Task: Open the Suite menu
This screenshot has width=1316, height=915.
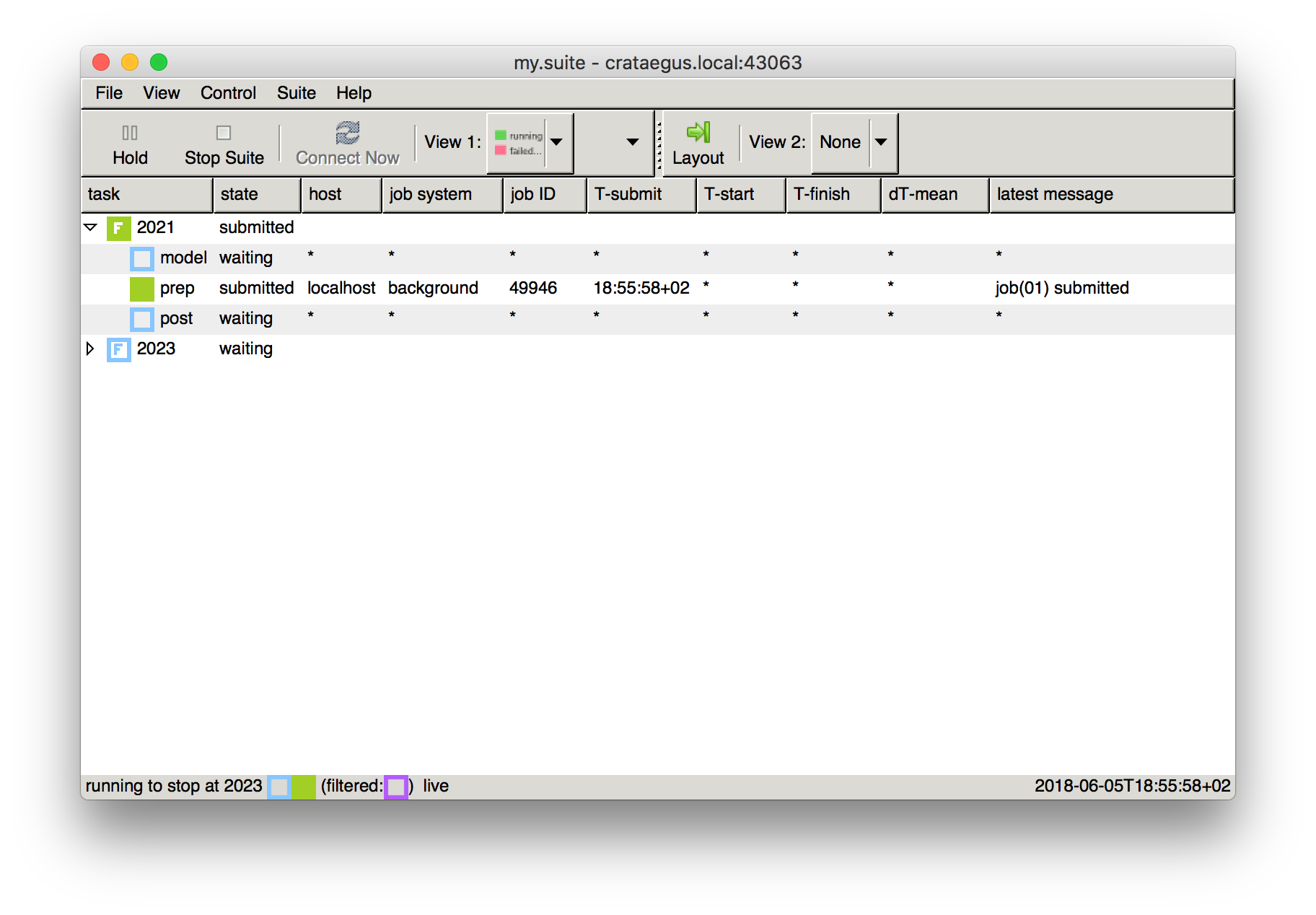Action: tap(296, 92)
